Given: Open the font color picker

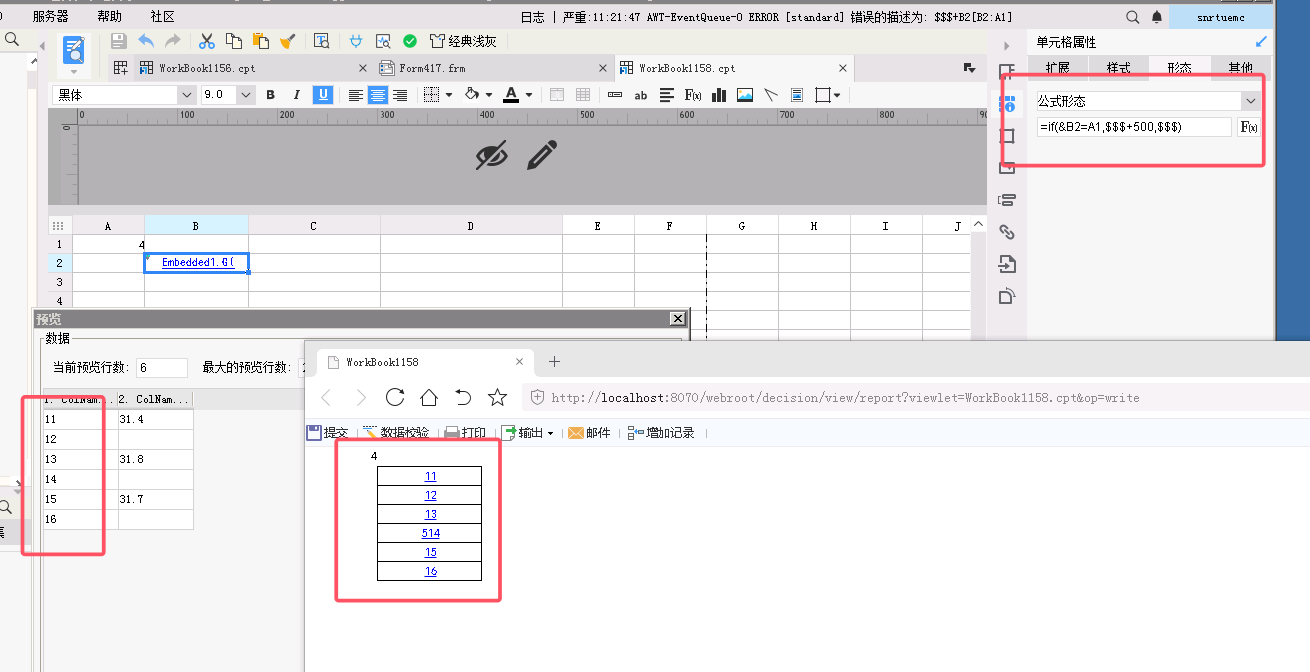Looking at the screenshot, I should (511, 95).
